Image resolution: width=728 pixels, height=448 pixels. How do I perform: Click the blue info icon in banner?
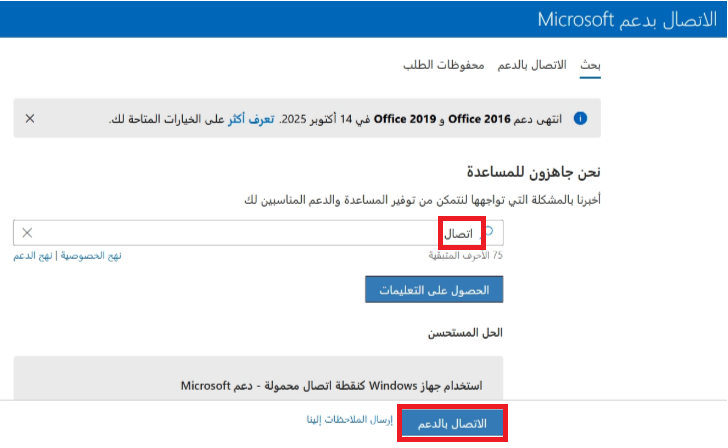point(580,118)
